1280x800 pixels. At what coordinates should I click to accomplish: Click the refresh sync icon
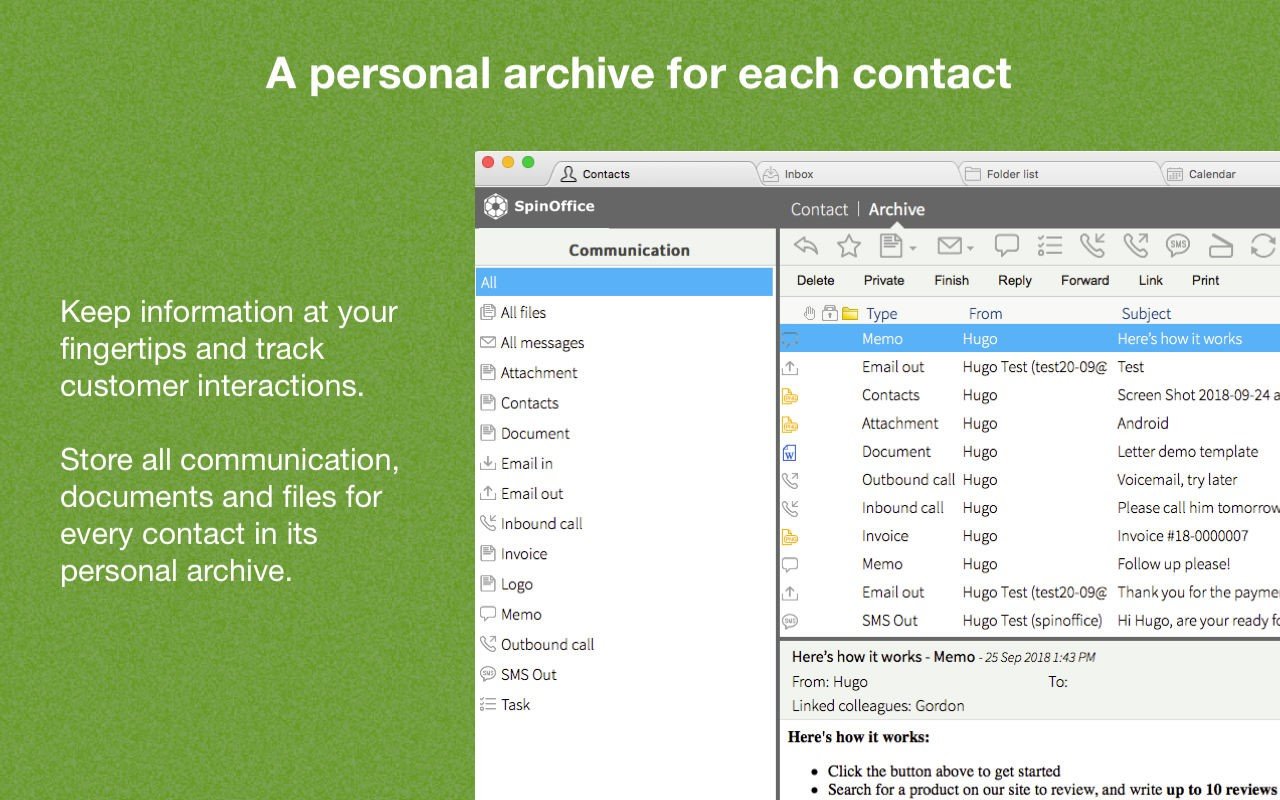click(x=1264, y=245)
